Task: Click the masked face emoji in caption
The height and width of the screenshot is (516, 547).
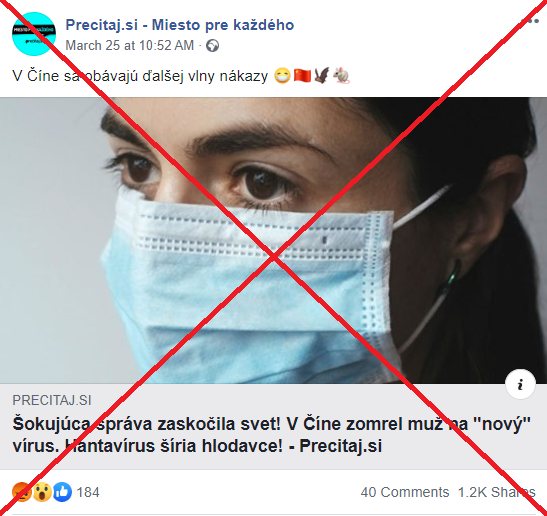Action: pyautogui.click(x=282, y=76)
